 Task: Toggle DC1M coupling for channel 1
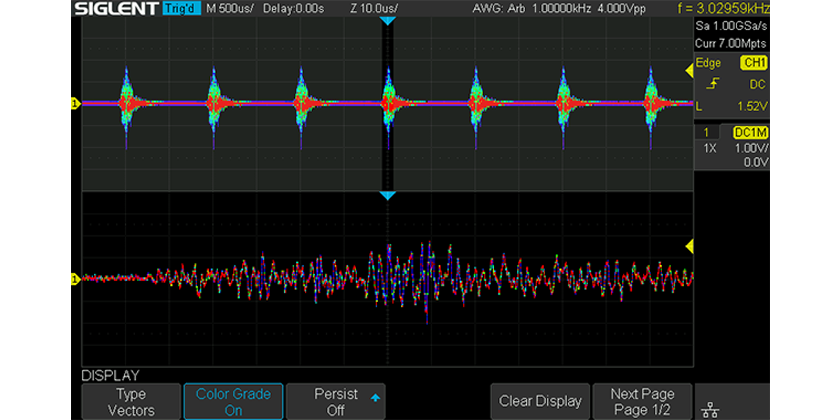click(x=750, y=132)
